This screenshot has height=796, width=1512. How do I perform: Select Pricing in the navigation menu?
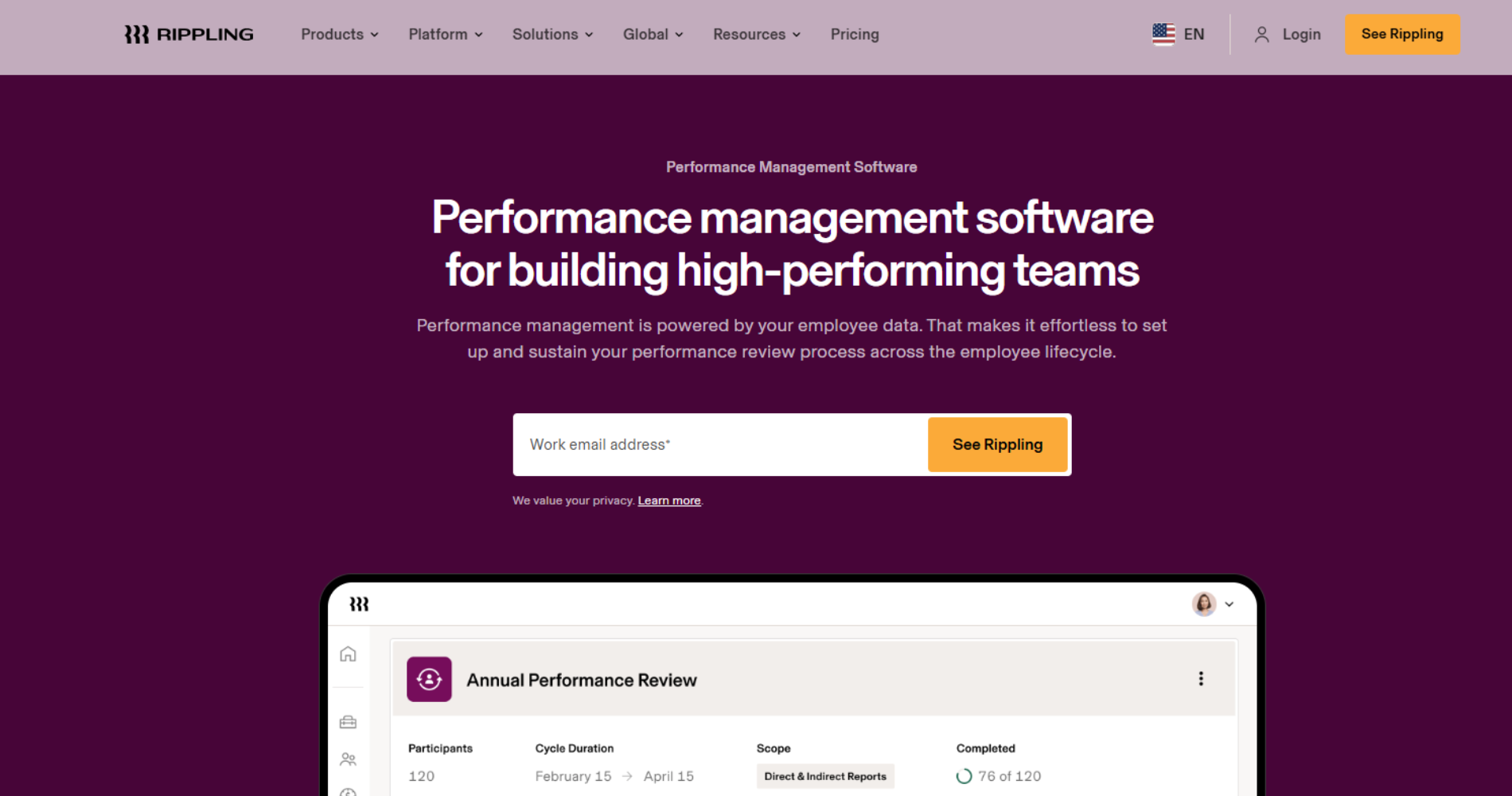point(854,34)
